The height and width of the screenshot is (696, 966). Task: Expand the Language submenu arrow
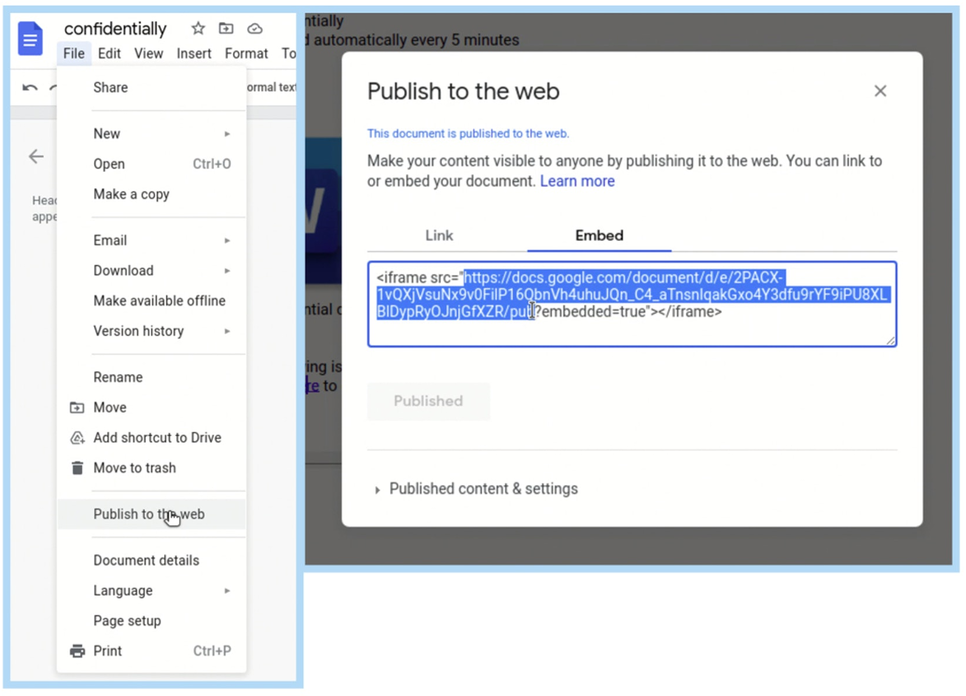[227, 591]
